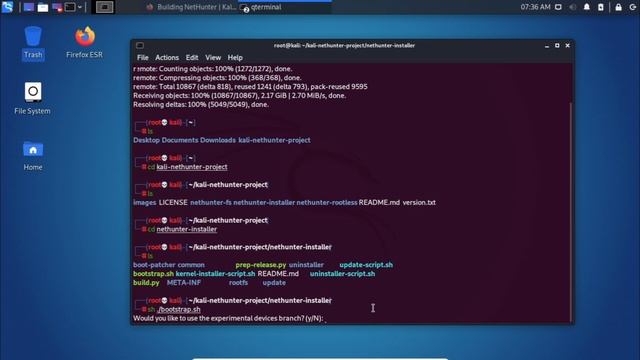Click underlined 'nethunter-installer' in cd command
This screenshot has height=360, width=640.
click(x=187, y=229)
